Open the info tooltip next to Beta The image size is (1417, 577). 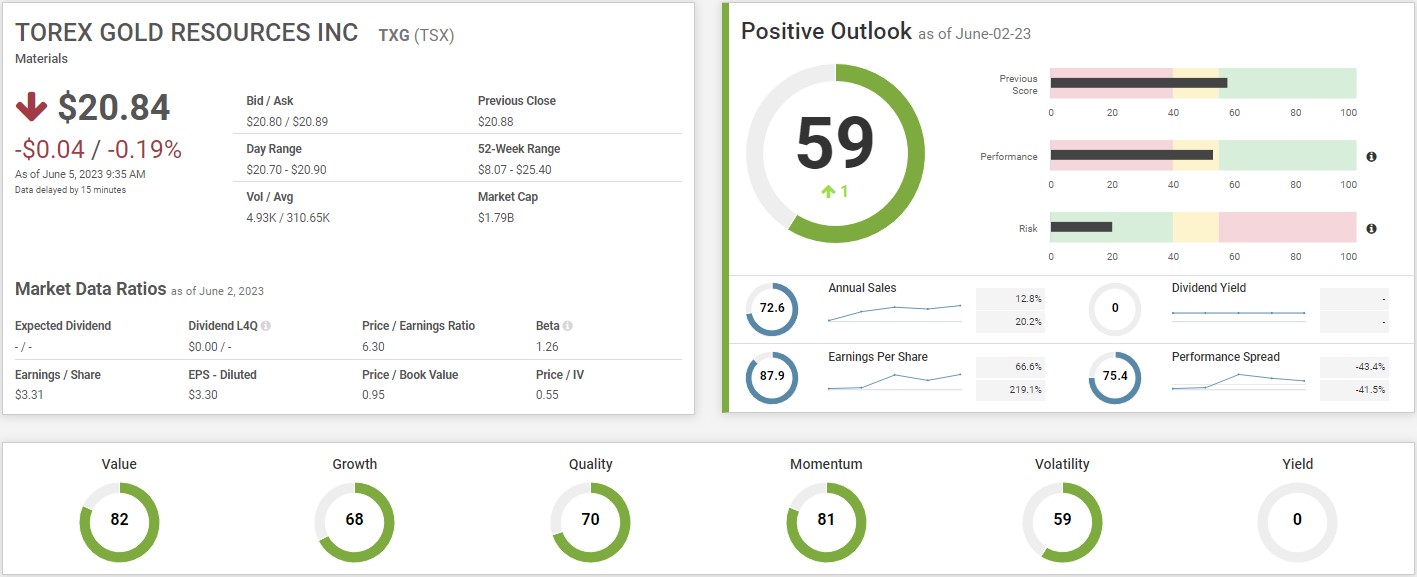[567, 326]
